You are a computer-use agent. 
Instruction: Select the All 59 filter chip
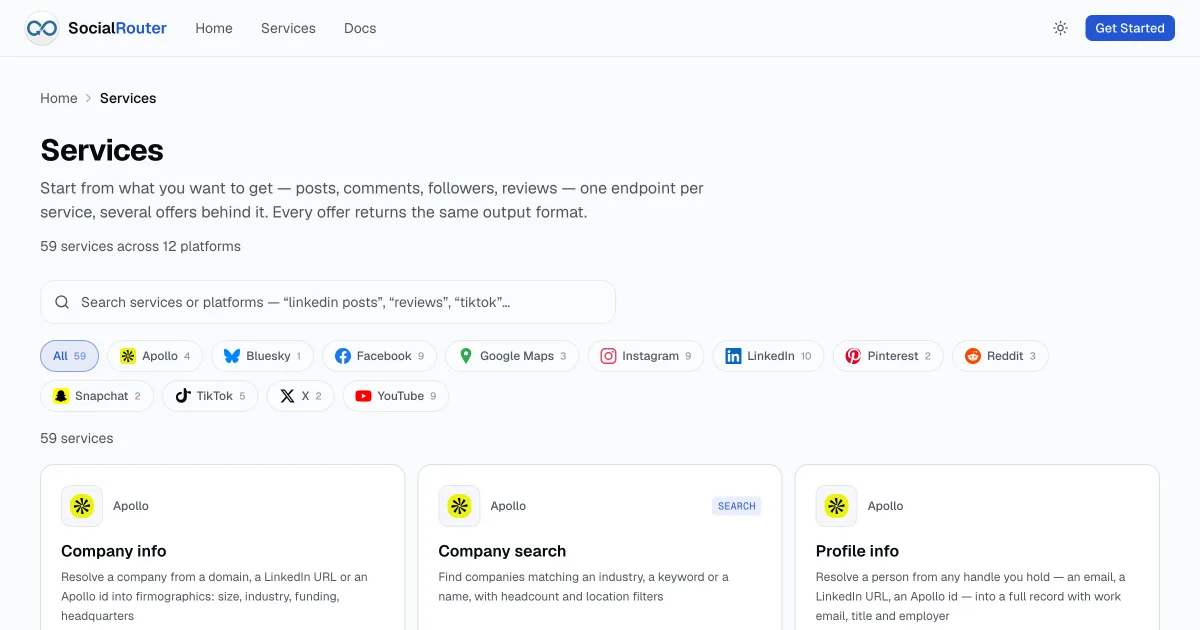tap(70, 356)
